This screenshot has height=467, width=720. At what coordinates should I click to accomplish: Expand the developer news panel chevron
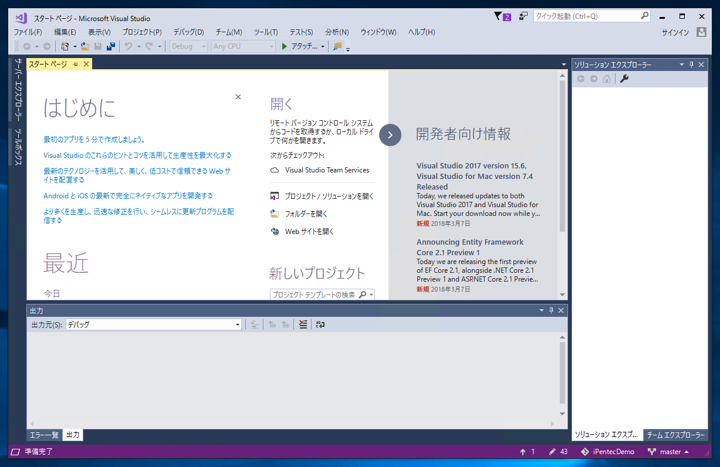pos(390,135)
